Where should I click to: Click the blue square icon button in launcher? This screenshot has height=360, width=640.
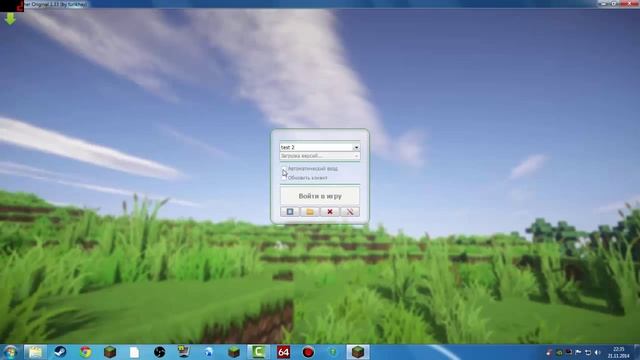pos(290,211)
